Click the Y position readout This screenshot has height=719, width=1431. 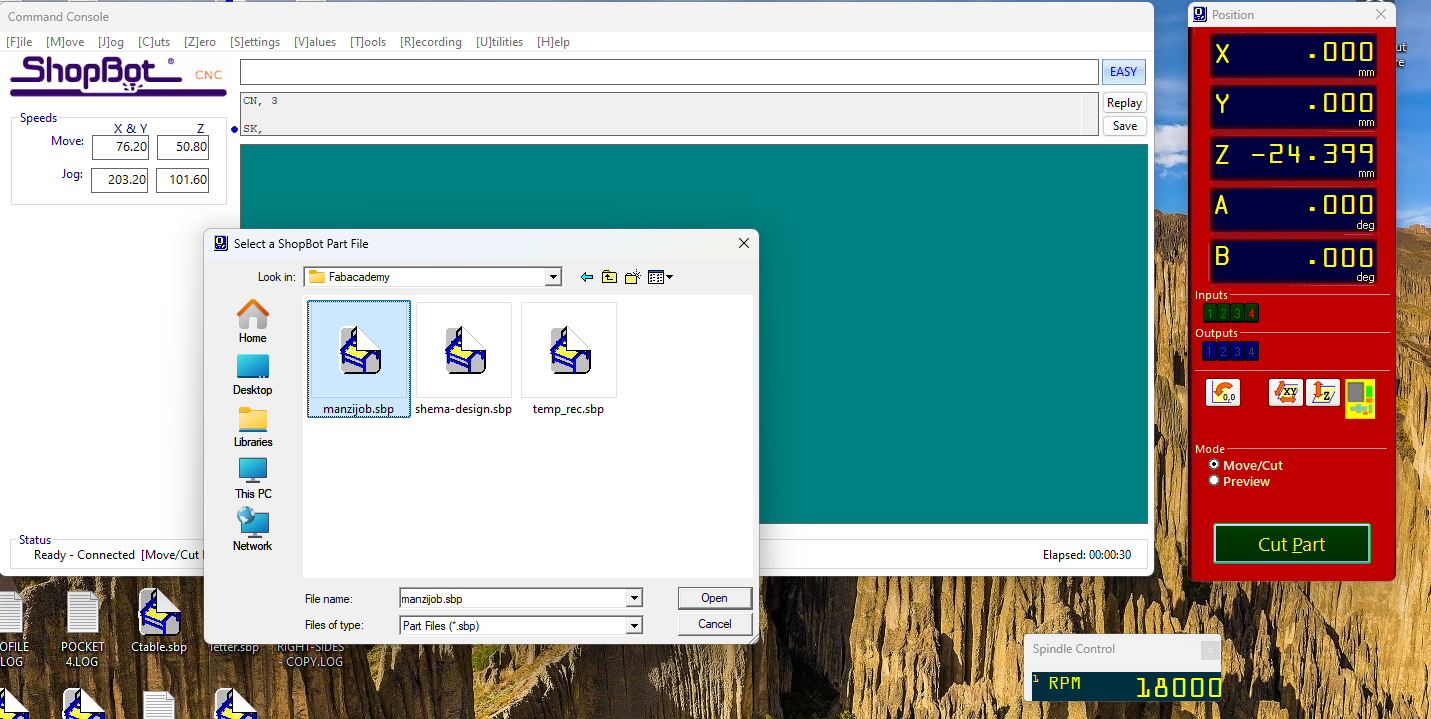coord(1294,107)
